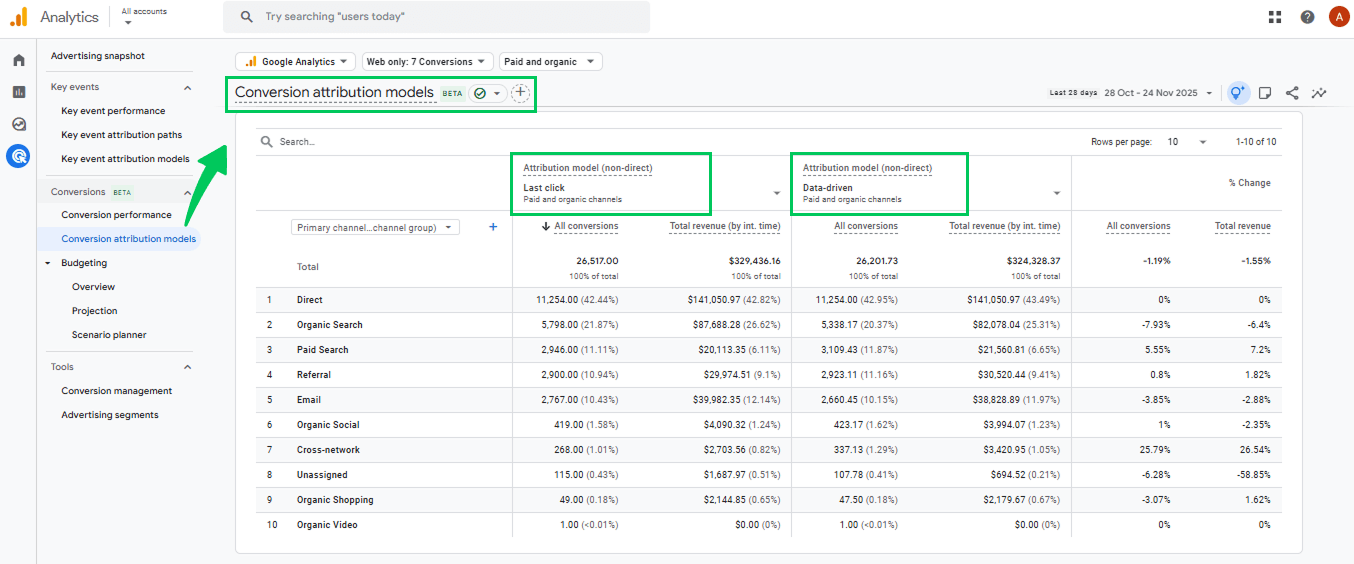Click the Help question mark icon
The height and width of the screenshot is (564, 1354).
pos(1307,17)
